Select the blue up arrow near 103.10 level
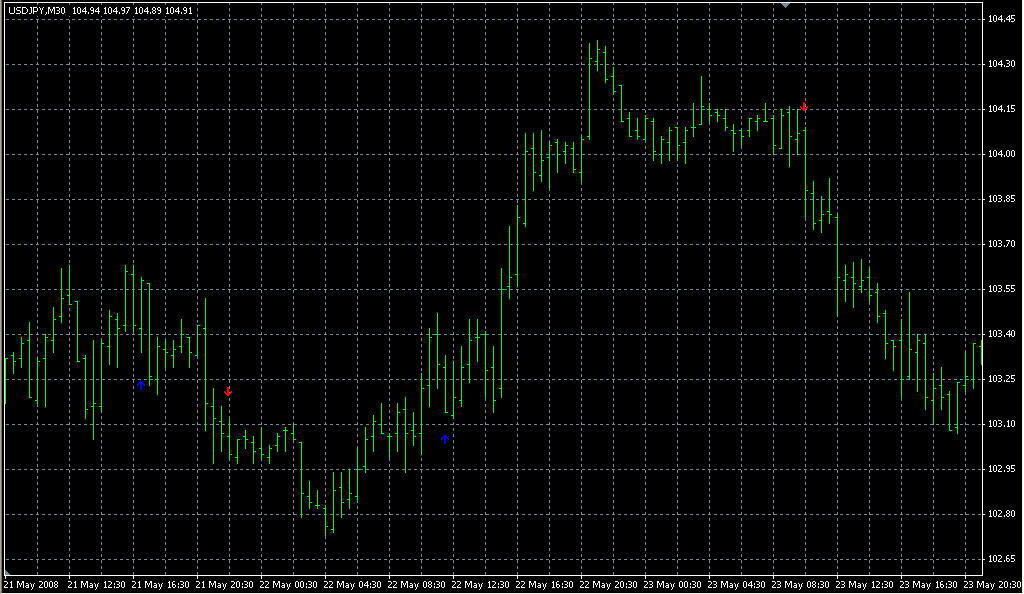Viewport: 1024px width, 594px height. coord(445,439)
